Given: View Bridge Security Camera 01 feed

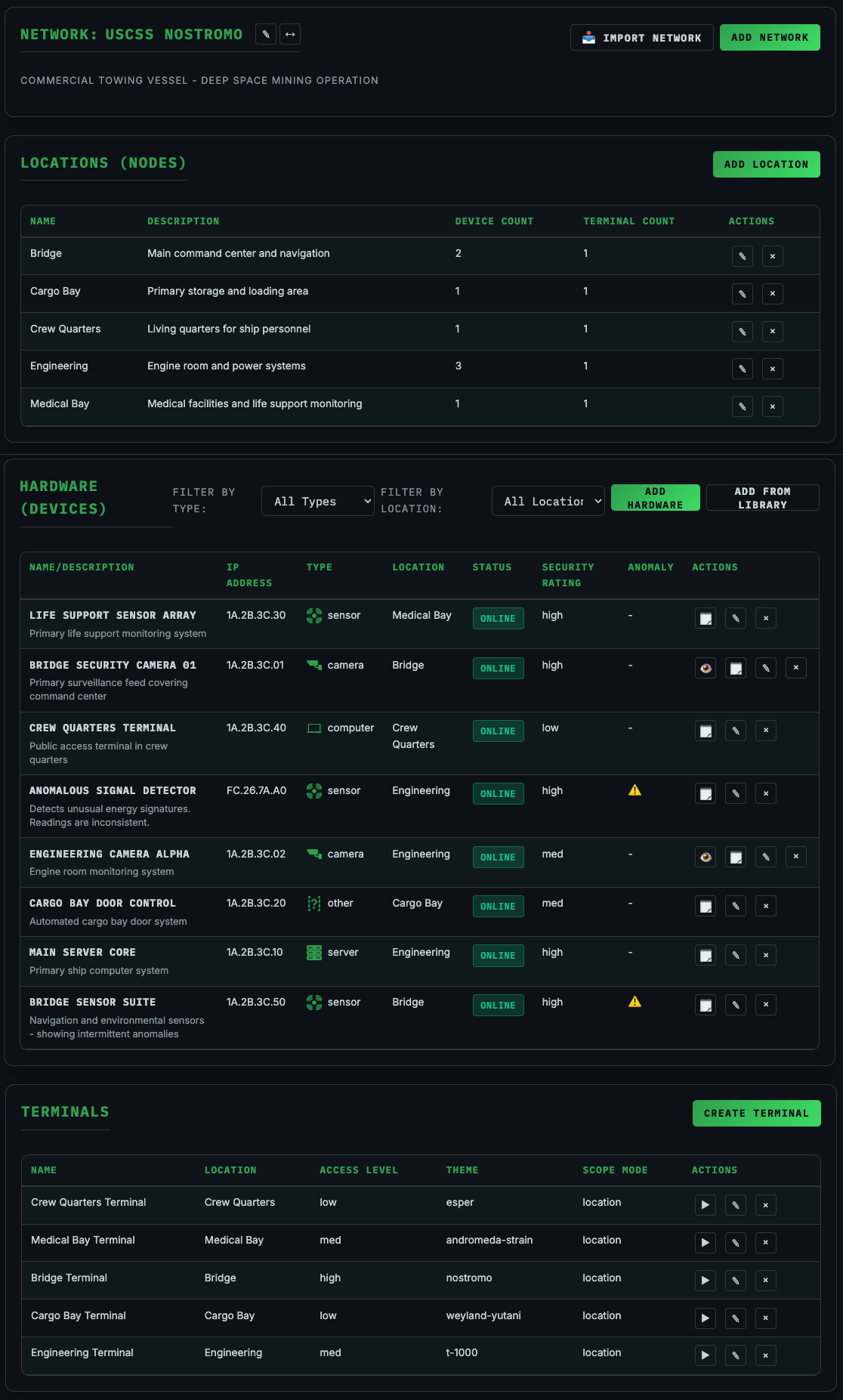Looking at the screenshot, I should tap(706, 668).
